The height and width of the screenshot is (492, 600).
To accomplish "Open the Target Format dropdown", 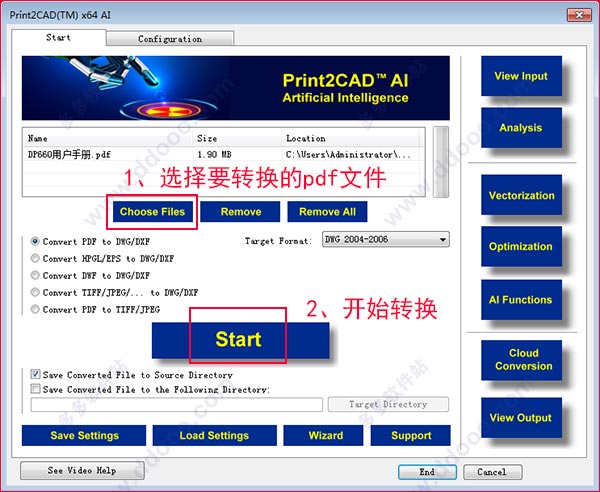I will click(x=386, y=239).
